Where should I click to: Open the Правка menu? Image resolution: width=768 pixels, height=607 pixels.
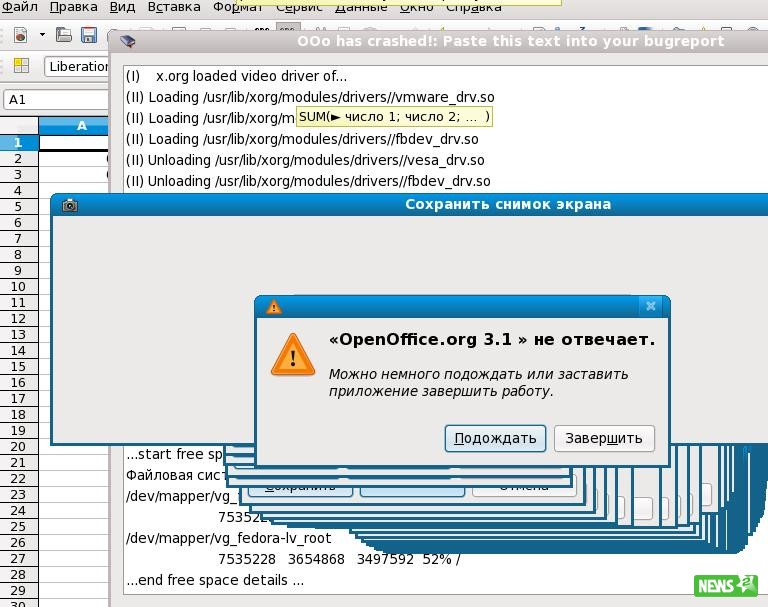coord(73,7)
